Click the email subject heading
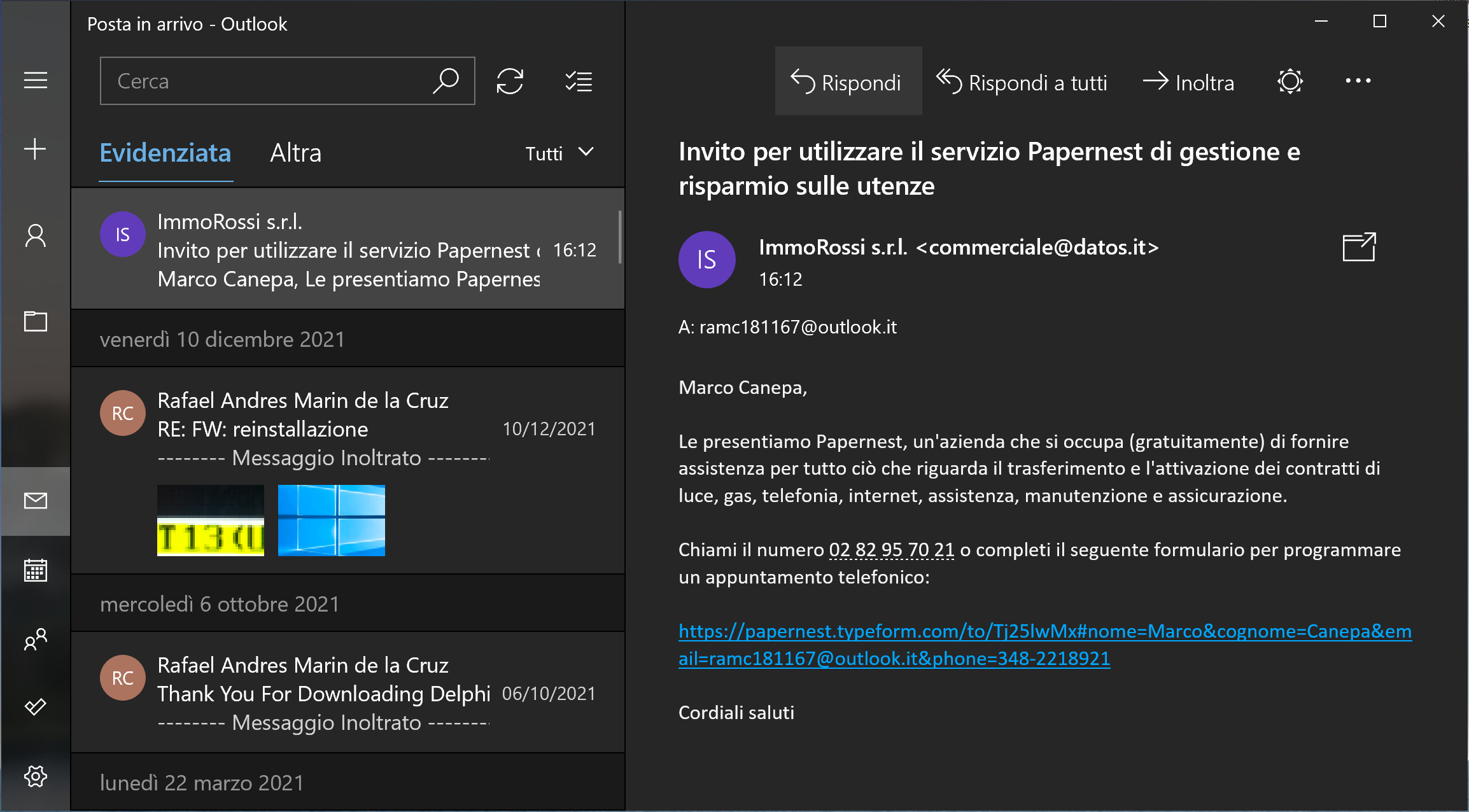The height and width of the screenshot is (812, 1469). pyautogui.click(x=989, y=169)
